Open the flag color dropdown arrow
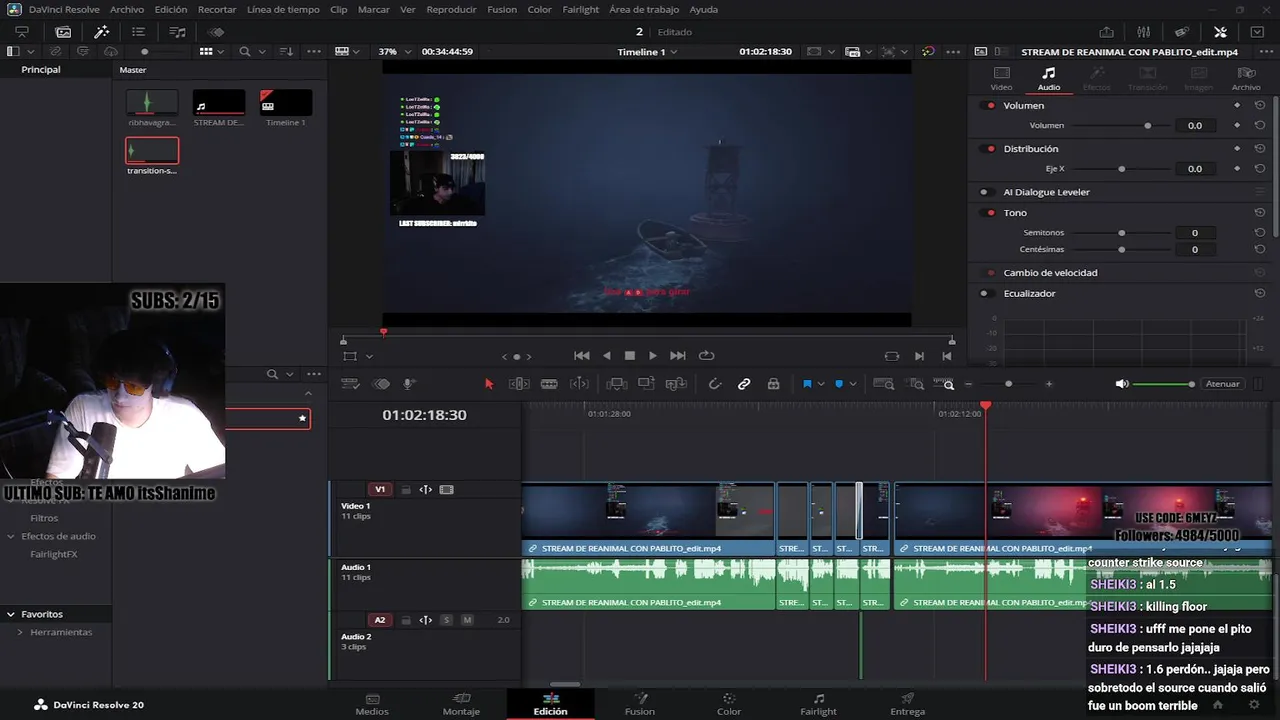This screenshot has width=1280, height=720. pyautogui.click(x=821, y=384)
